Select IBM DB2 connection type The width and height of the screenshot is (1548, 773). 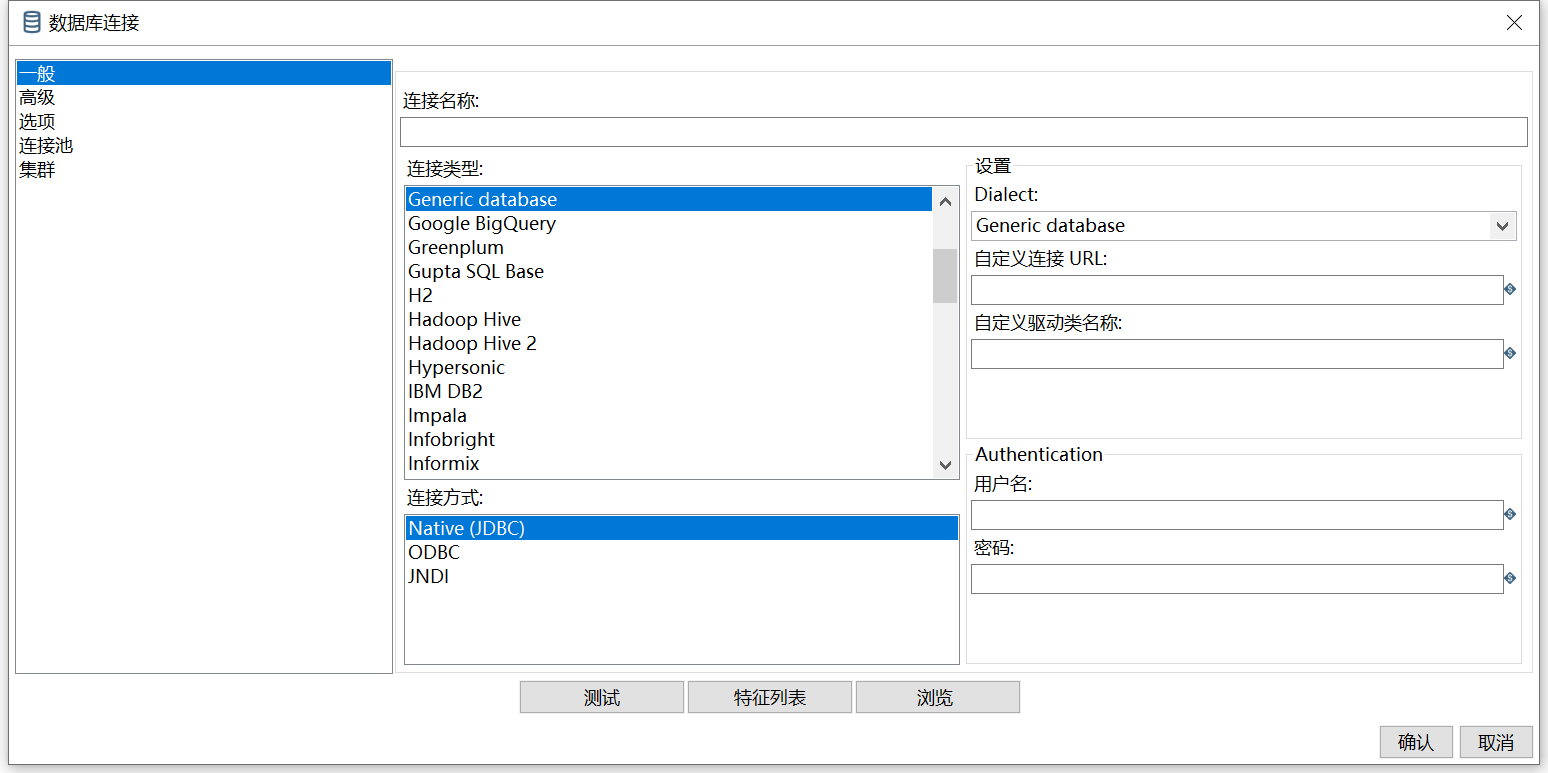click(669, 391)
